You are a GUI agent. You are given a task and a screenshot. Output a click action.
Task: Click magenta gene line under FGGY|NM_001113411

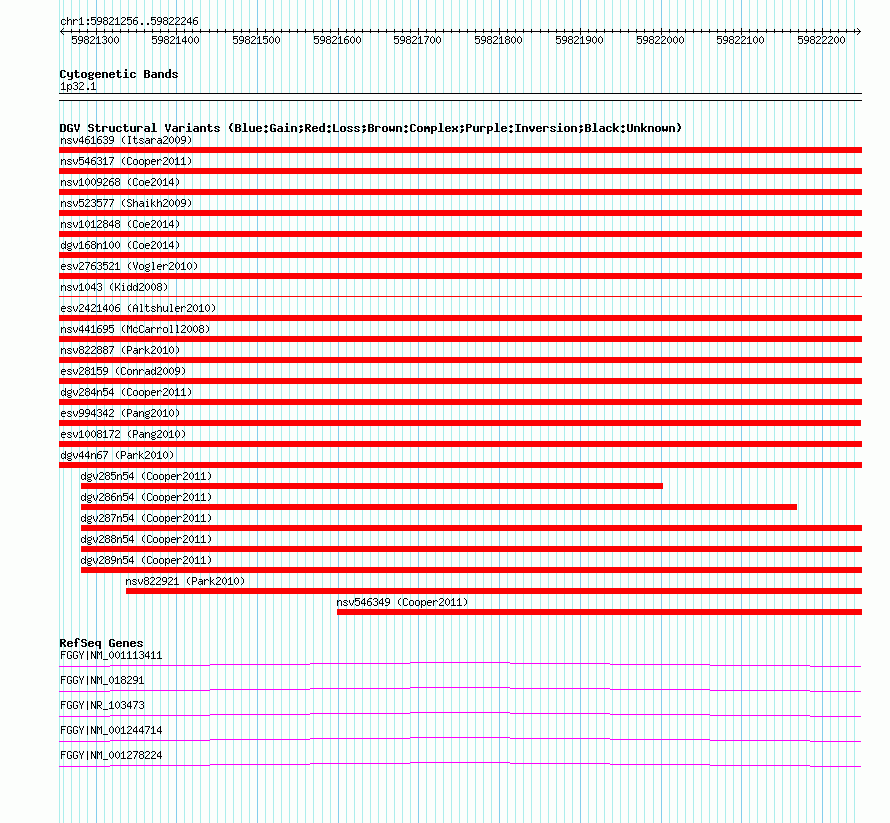click(460, 664)
